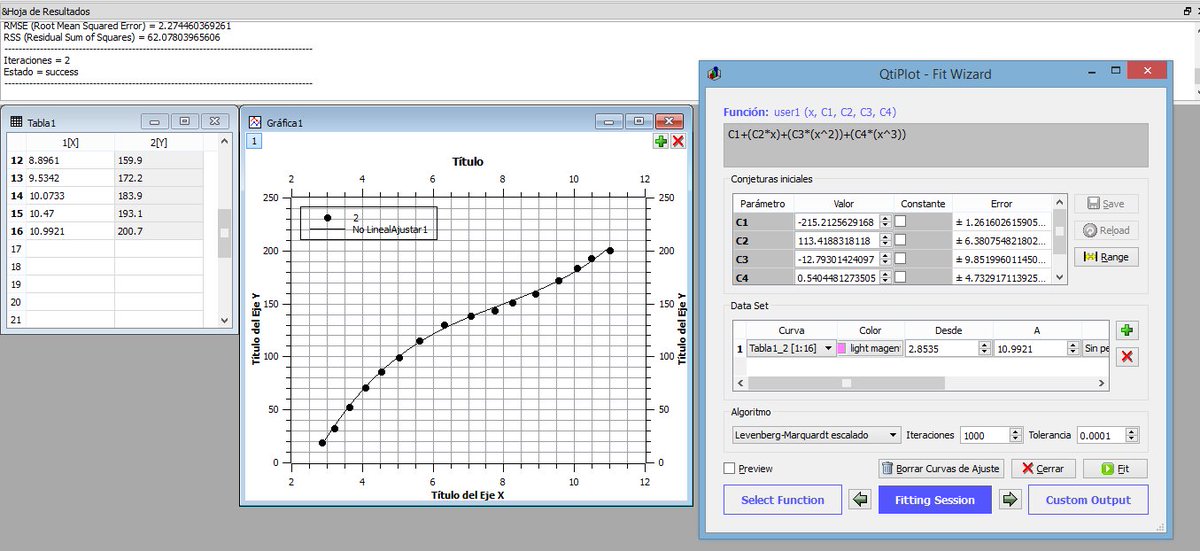The image size is (1200, 551).
Task: Toggle the Constante checkbox for C4
Action: (x=901, y=278)
